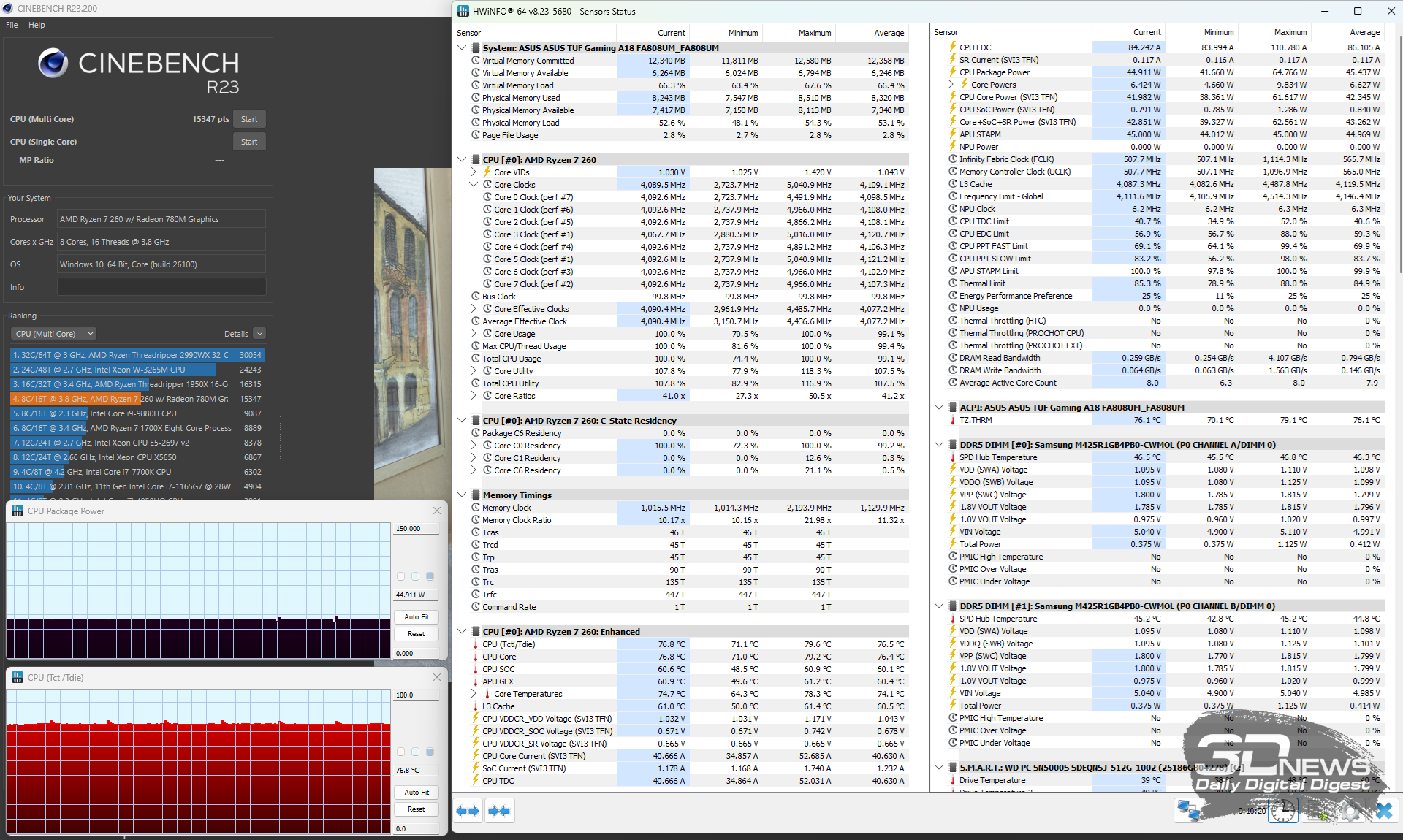This screenshot has height=840, width=1403.
Task: Open remote network monitoring computers icon
Action: click(x=1189, y=811)
